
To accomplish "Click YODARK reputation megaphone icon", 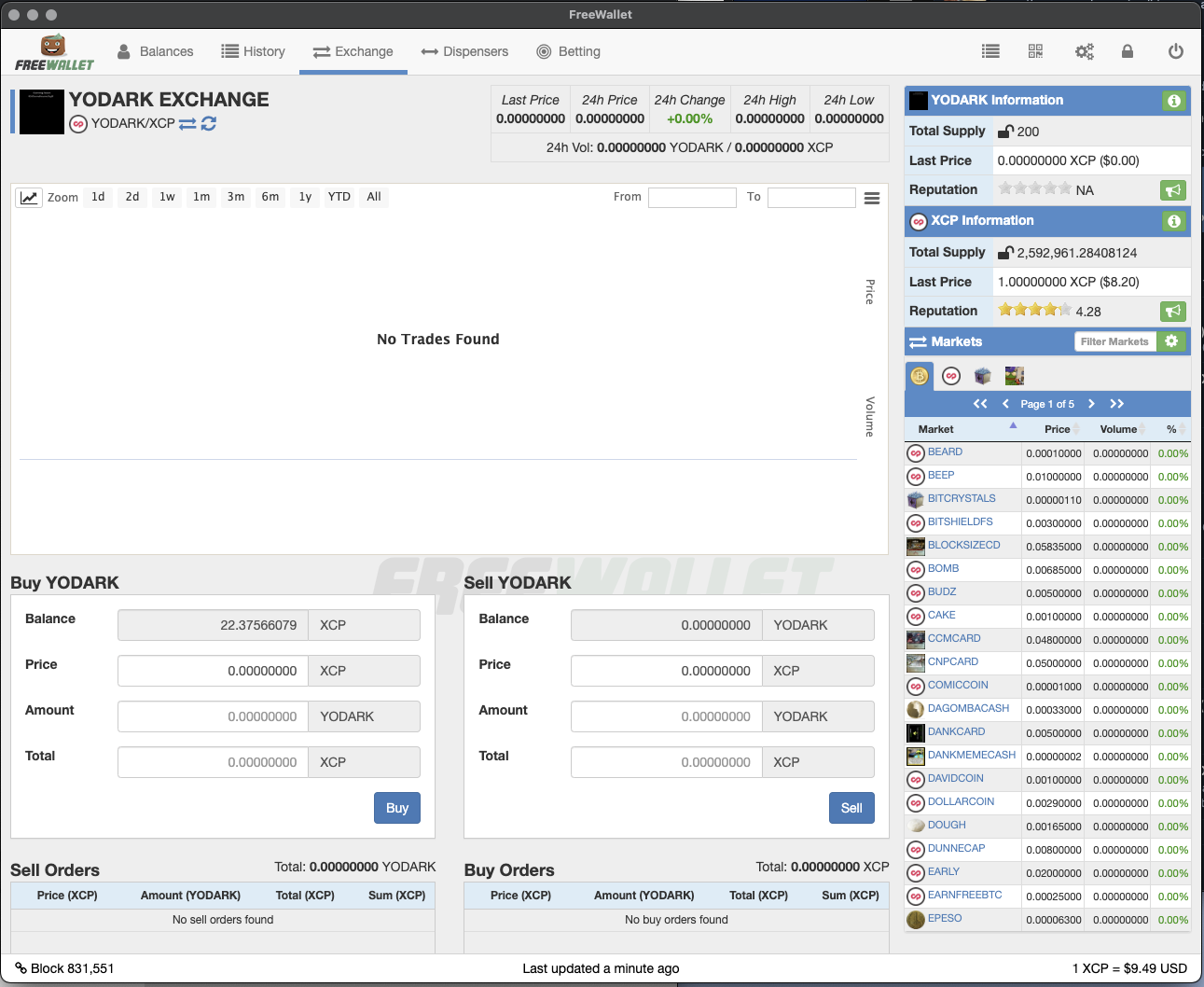I will 1173,190.
